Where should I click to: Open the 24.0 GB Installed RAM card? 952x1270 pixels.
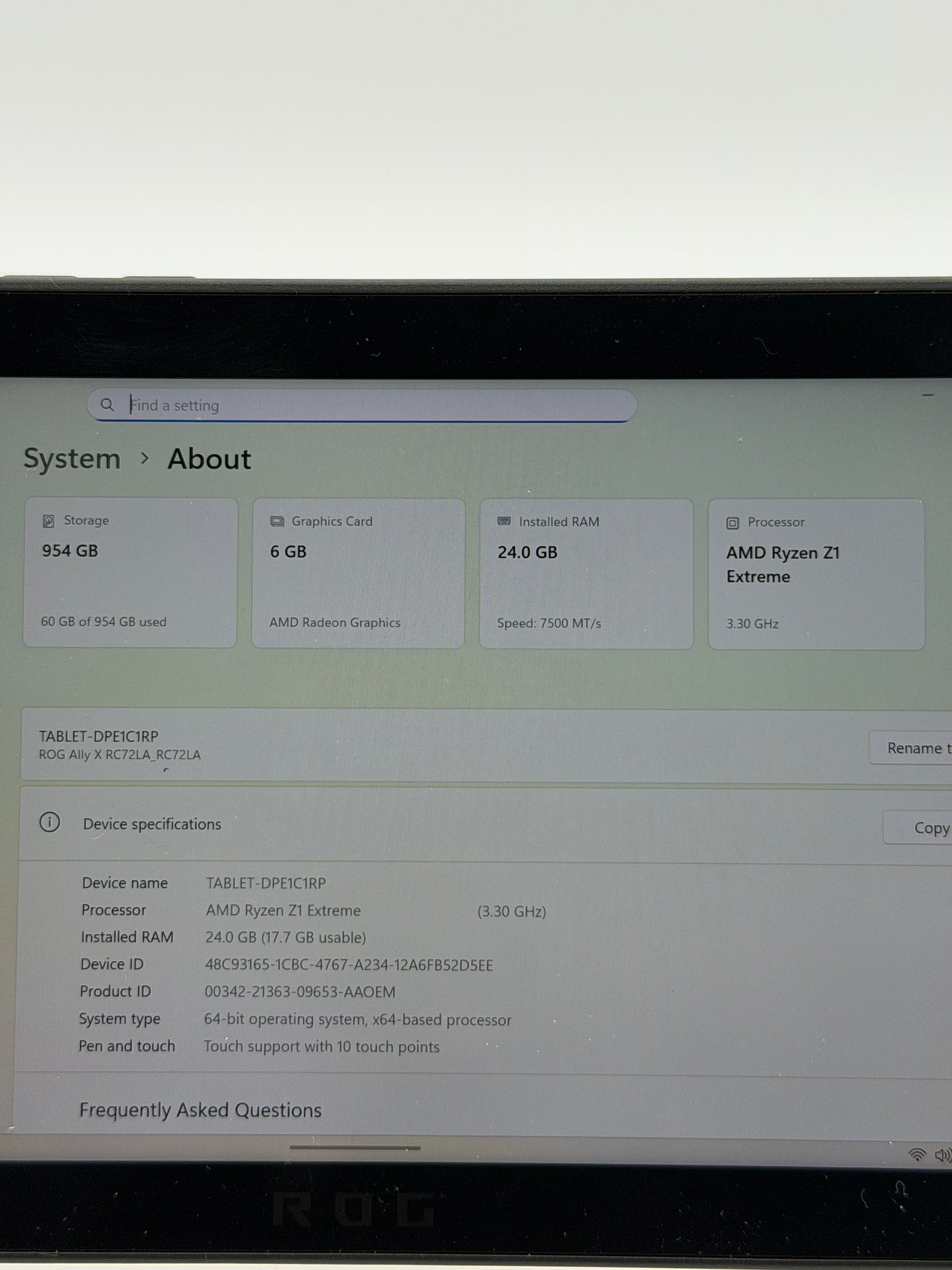[x=586, y=573]
